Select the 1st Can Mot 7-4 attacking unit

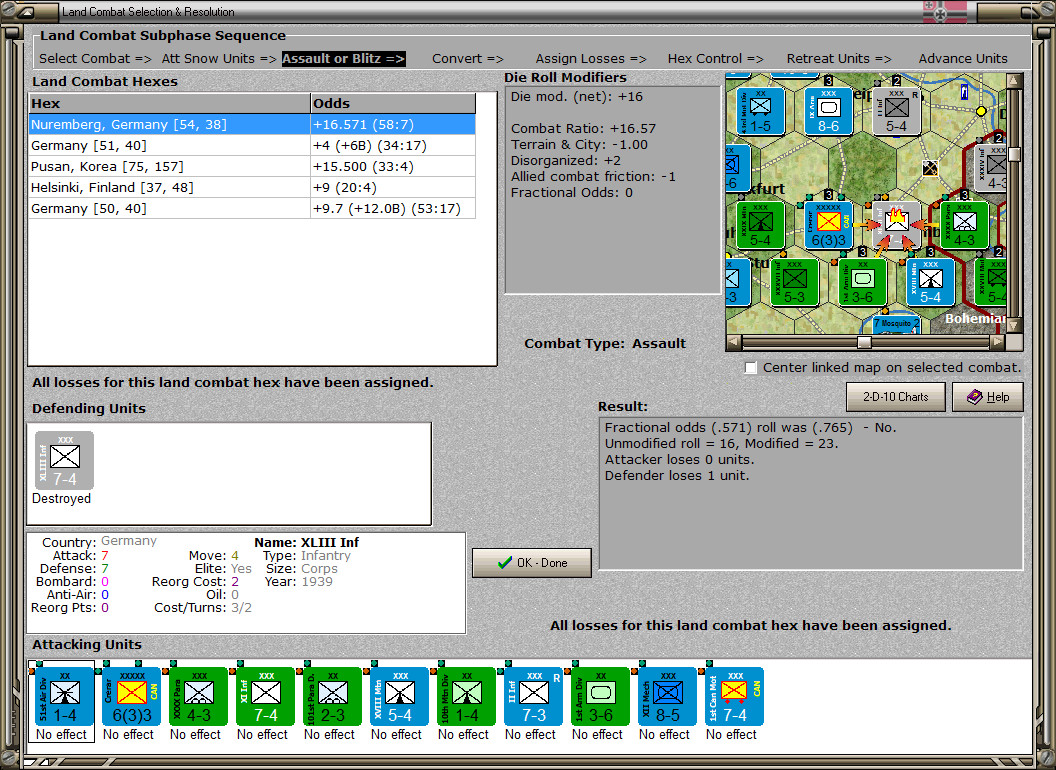pos(734,697)
